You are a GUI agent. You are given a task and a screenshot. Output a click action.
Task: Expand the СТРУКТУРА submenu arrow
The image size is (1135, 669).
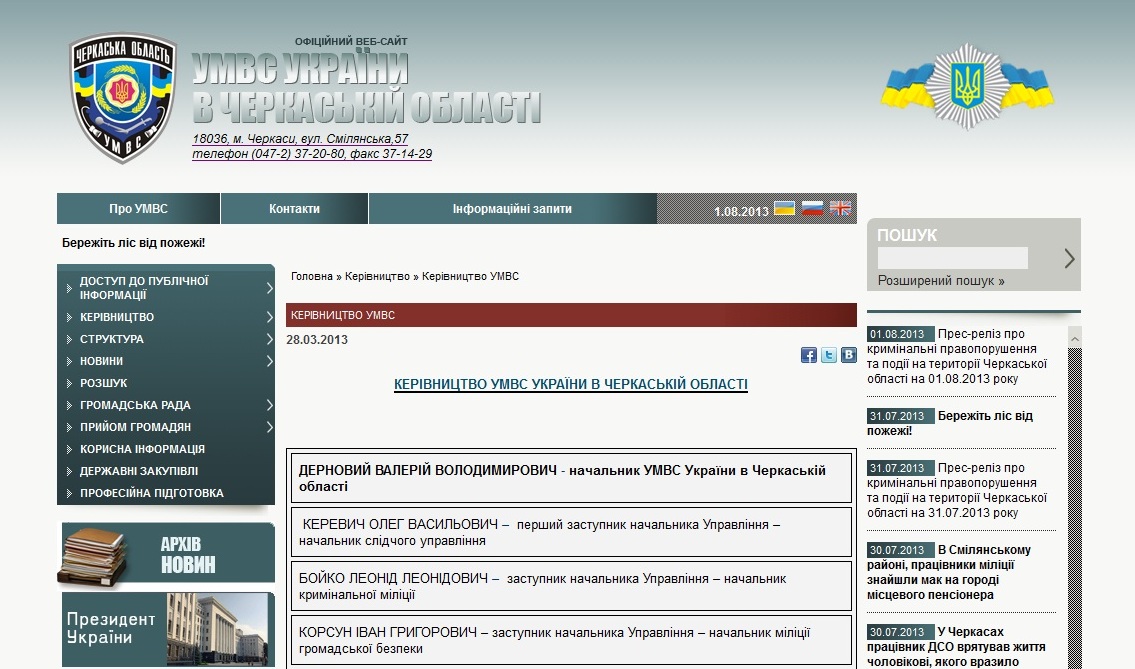(269, 339)
